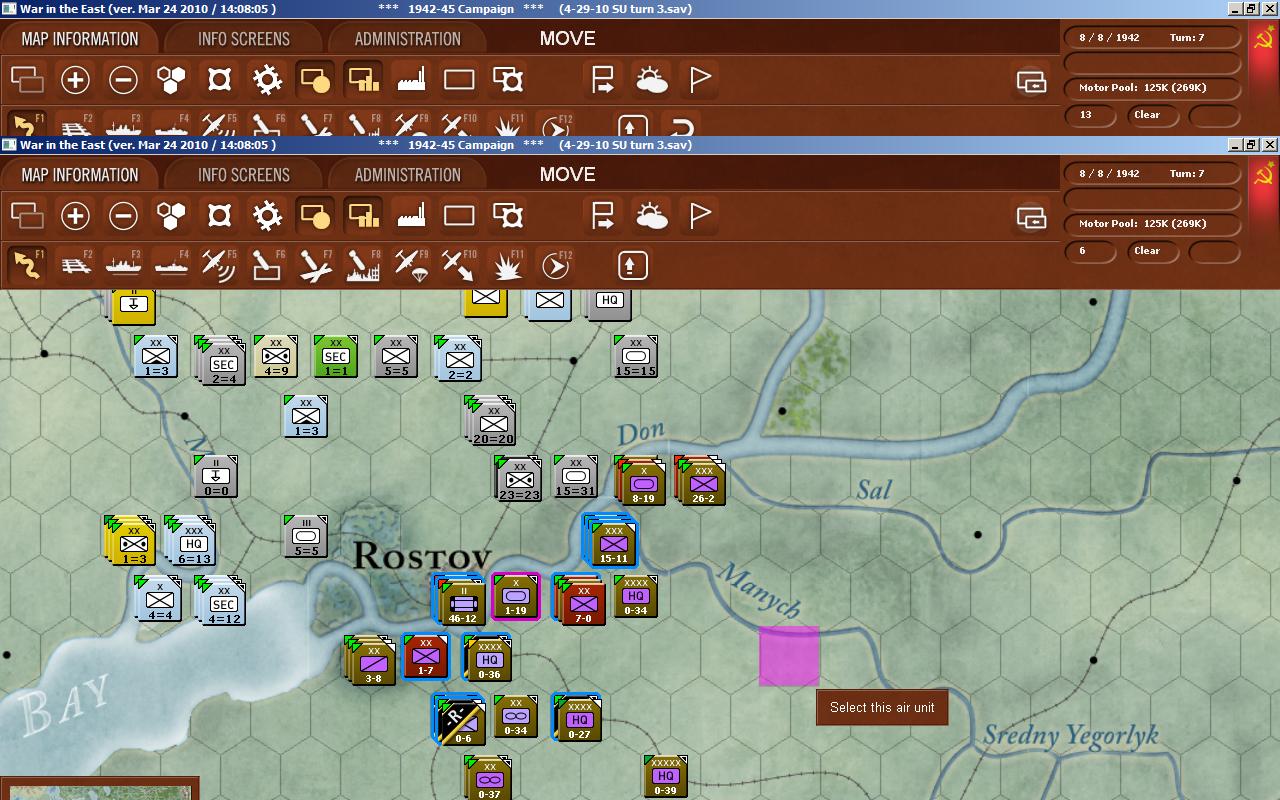Select the 7-0 division unit stack
The width and height of the screenshot is (1280, 800).
[x=581, y=600]
